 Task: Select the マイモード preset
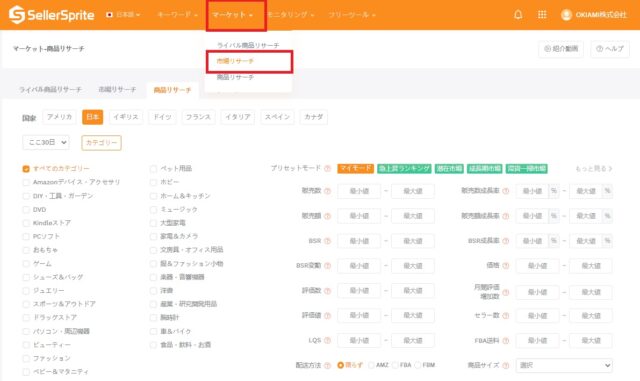(356, 169)
